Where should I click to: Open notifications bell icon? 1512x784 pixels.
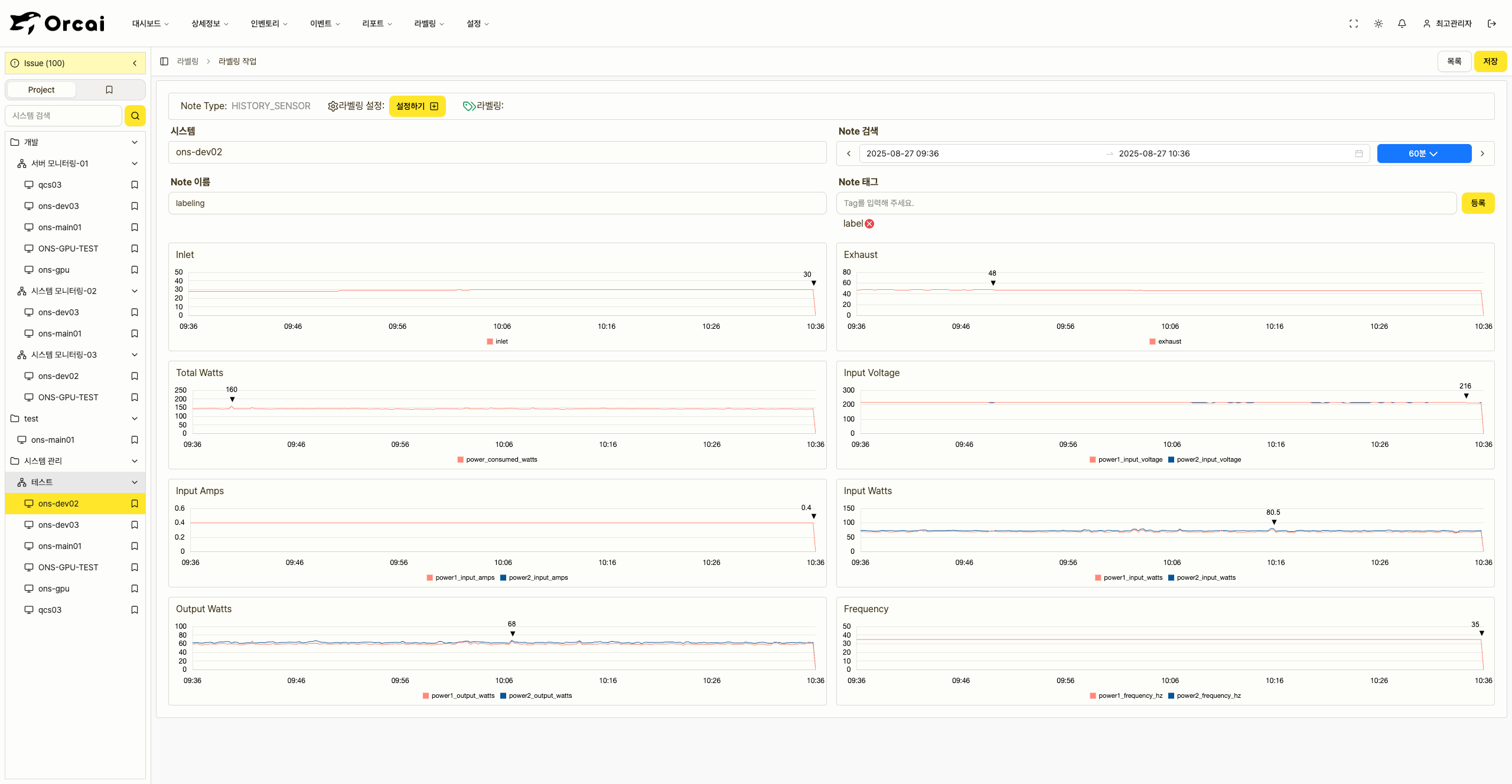pyautogui.click(x=1402, y=24)
